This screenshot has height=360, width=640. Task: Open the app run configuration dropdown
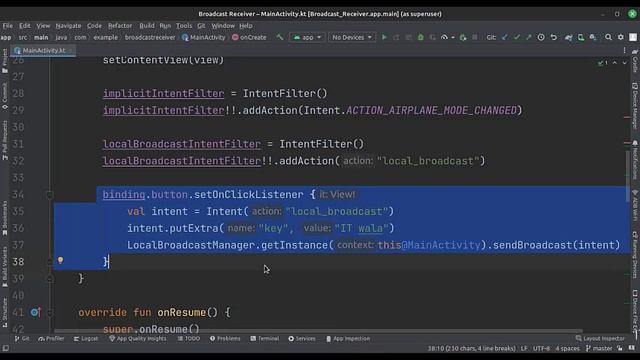click(x=307, y=37)
